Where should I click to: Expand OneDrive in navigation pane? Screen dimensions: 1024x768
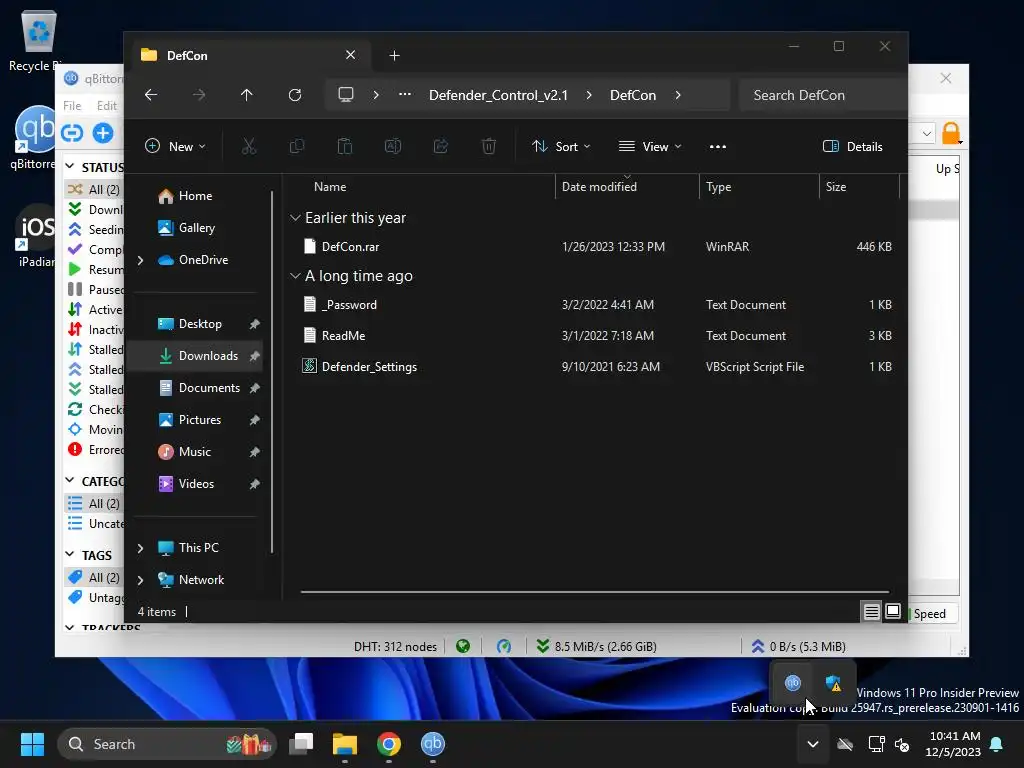coord(140,260)
